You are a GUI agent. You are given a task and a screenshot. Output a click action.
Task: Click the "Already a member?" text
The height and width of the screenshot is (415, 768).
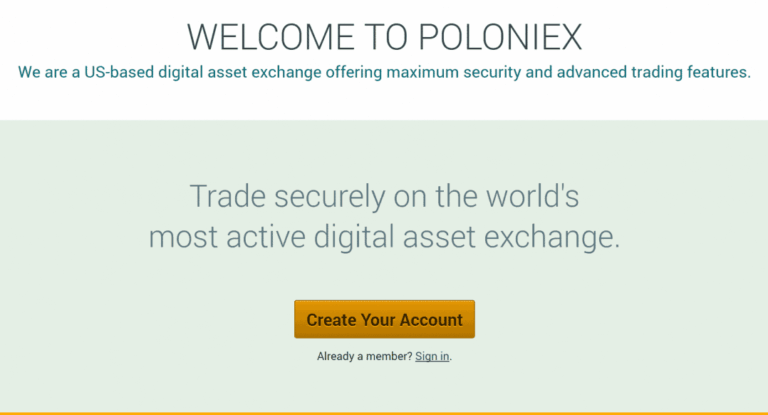[364, 356]
